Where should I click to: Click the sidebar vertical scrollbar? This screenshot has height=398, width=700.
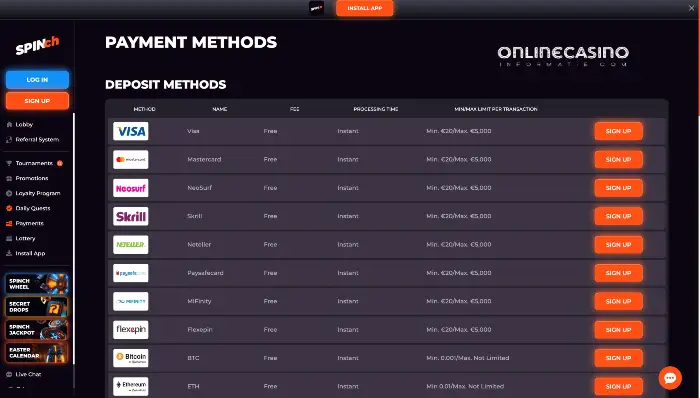point(74,239)
